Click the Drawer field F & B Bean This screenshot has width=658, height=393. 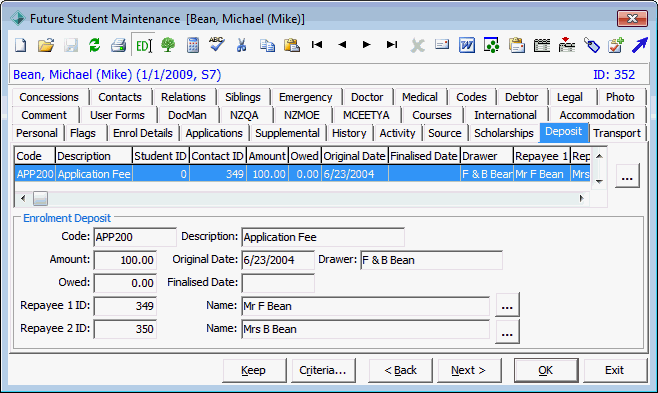[x=431, y=260]
